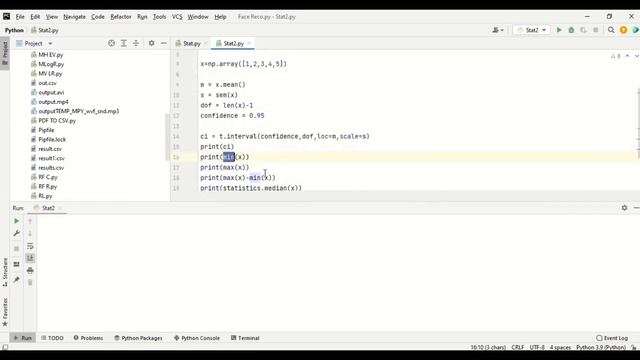Screen dimensions: 640x360
Task: Open the Edit menu
Action: click(x=35, y=17)
